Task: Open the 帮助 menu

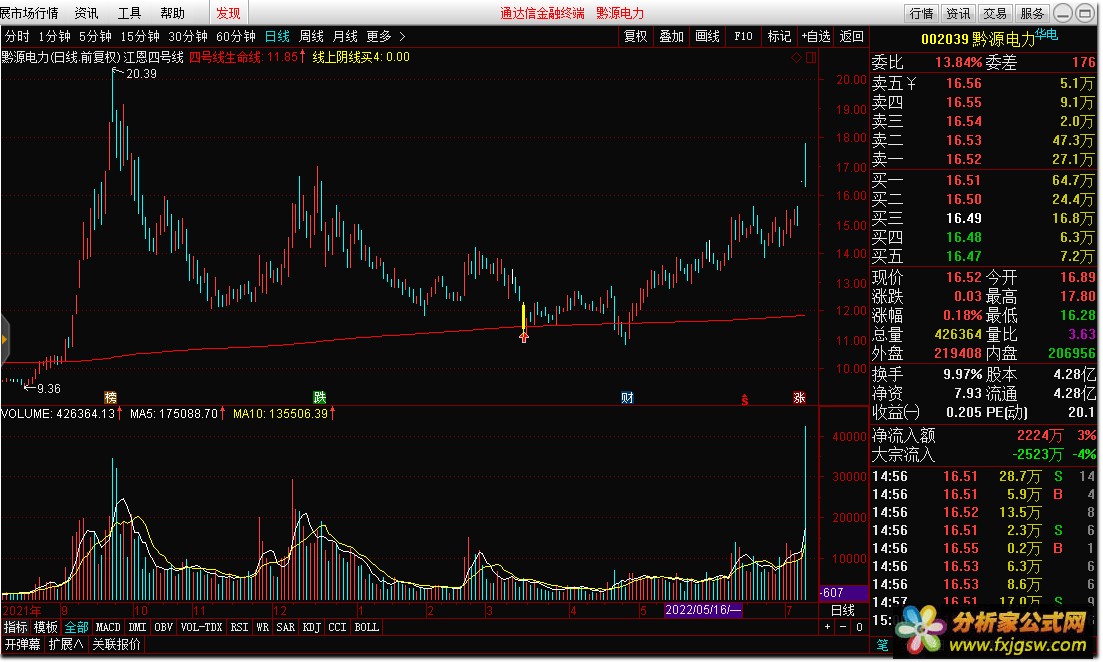Action: (x=172, y=13)
